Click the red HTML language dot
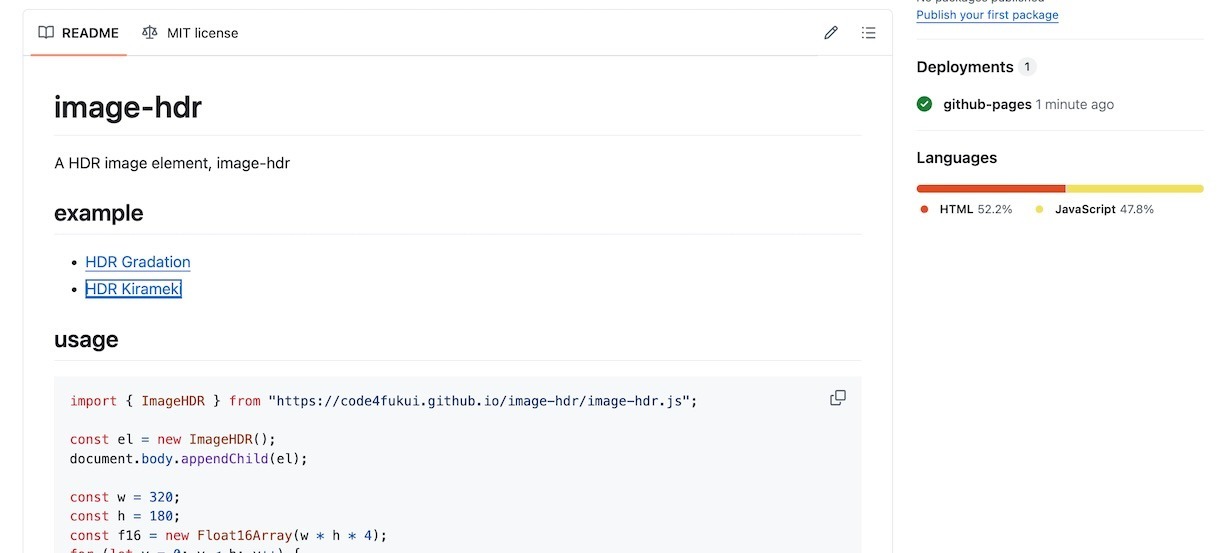Viewport: 1220px width, 553px height. point(925,209)
